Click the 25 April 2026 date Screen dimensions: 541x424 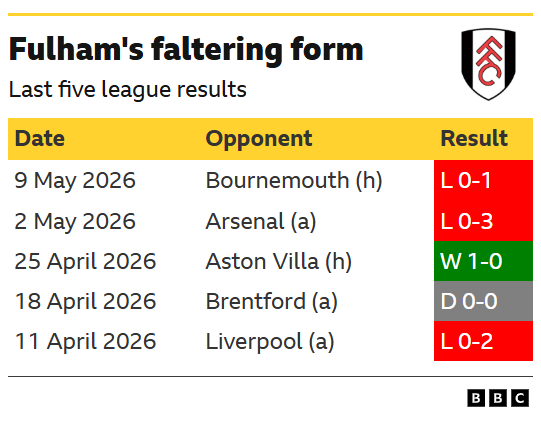tap(85, 261)
